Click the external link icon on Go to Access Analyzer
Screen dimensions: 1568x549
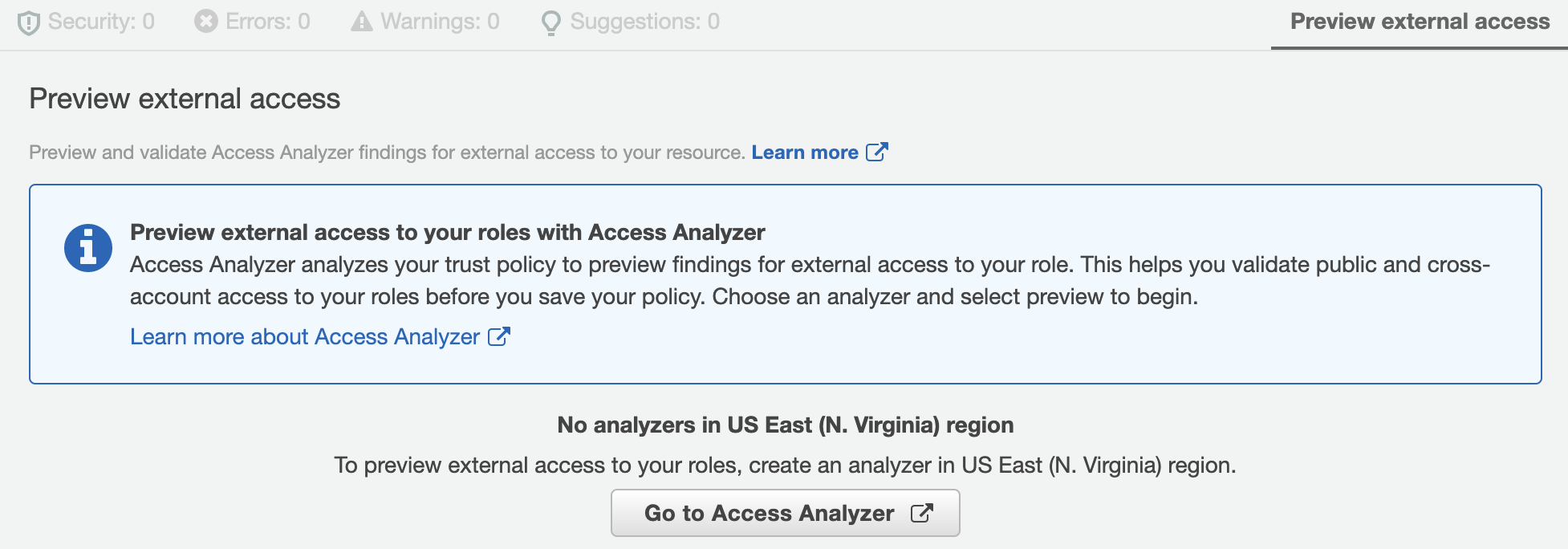pyautogui.click(x=922, y=512)
